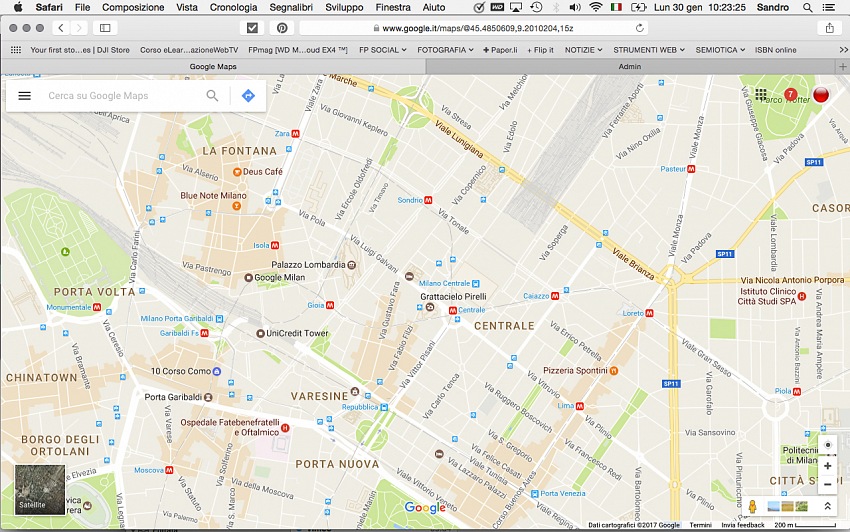
Task: Click the Invia feedback link
Action: click(x=743, y=525)
